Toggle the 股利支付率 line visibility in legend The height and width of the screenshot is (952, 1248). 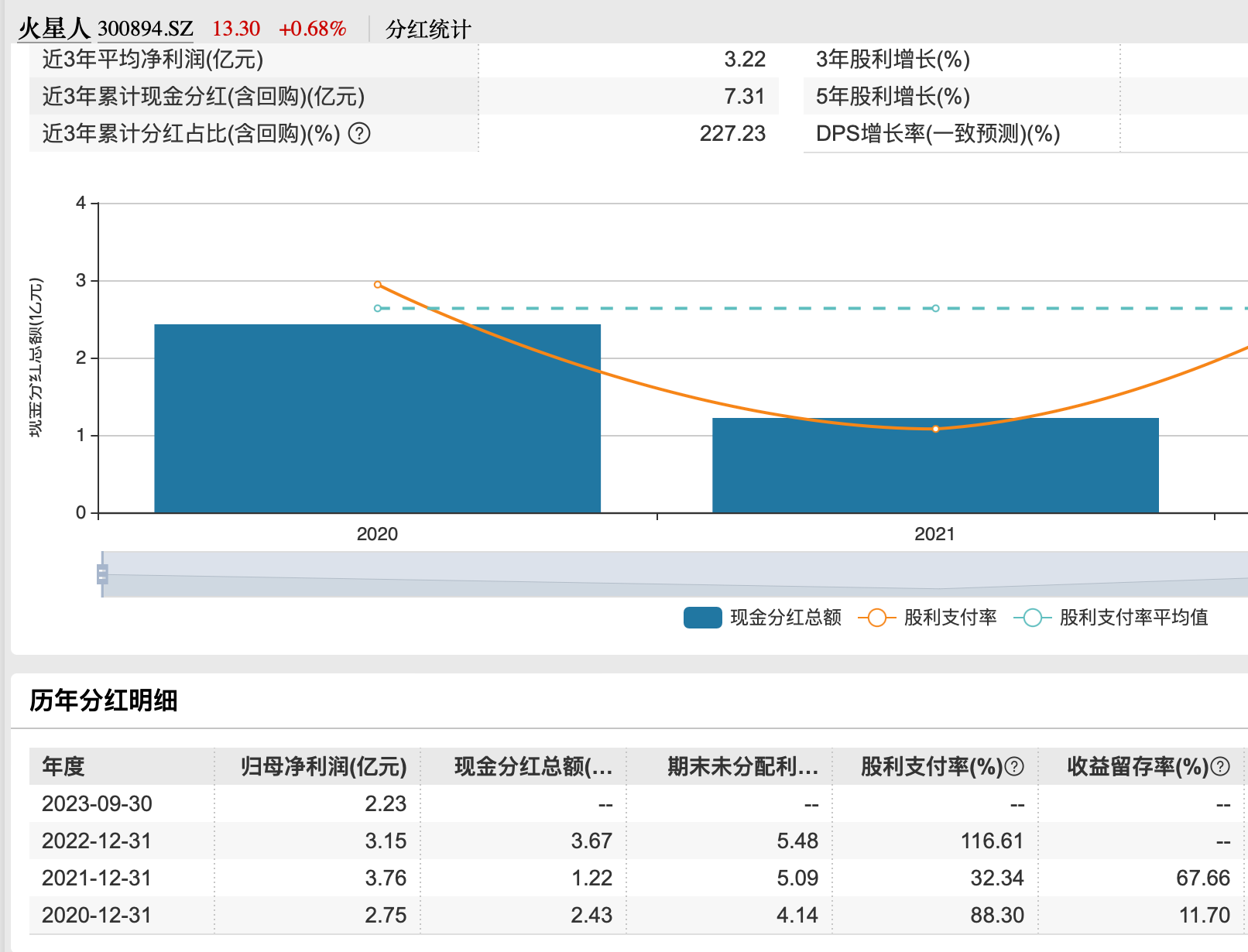pyautogui.click(x=948, y=618)
